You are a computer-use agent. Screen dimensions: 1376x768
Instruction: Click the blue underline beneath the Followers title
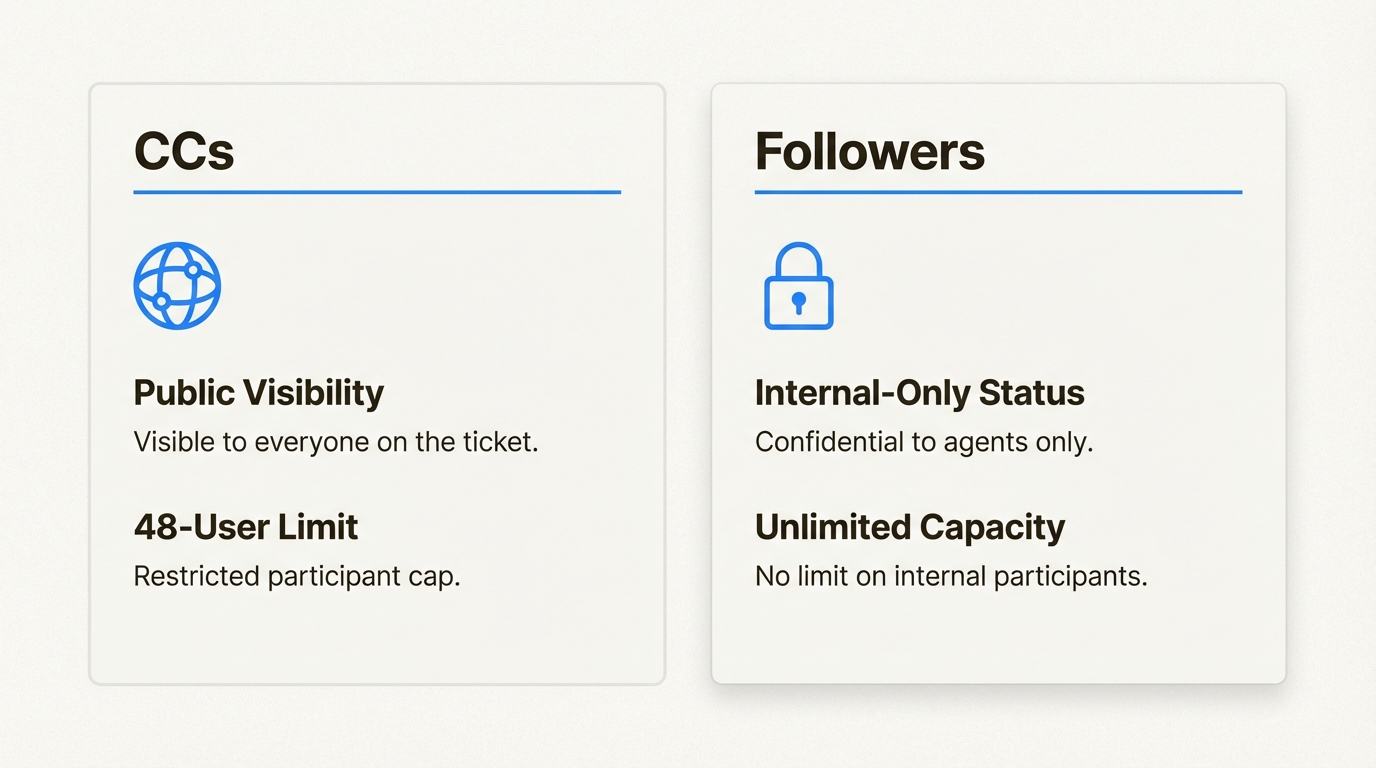tap(998, 192)
